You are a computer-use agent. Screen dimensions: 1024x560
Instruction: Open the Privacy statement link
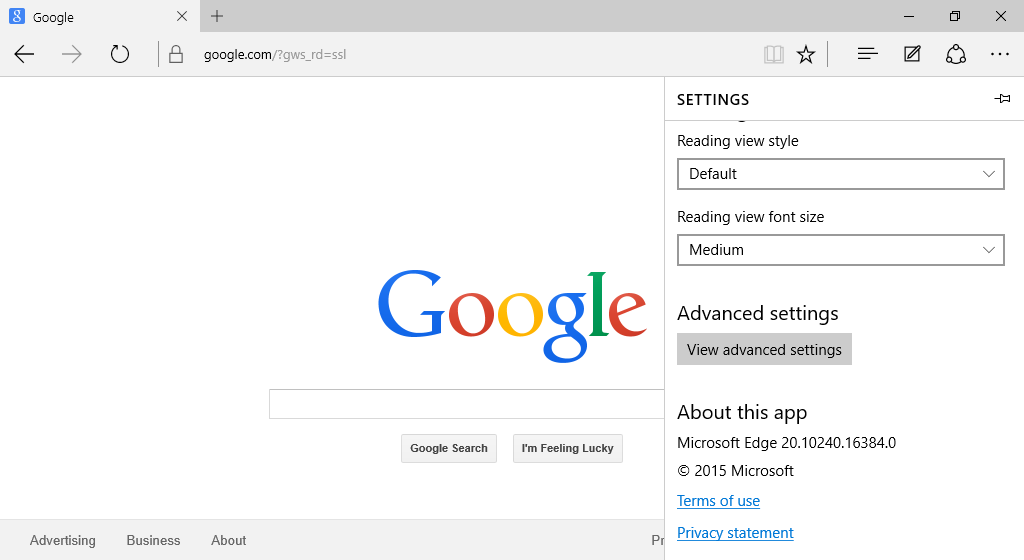pos(735,533)
